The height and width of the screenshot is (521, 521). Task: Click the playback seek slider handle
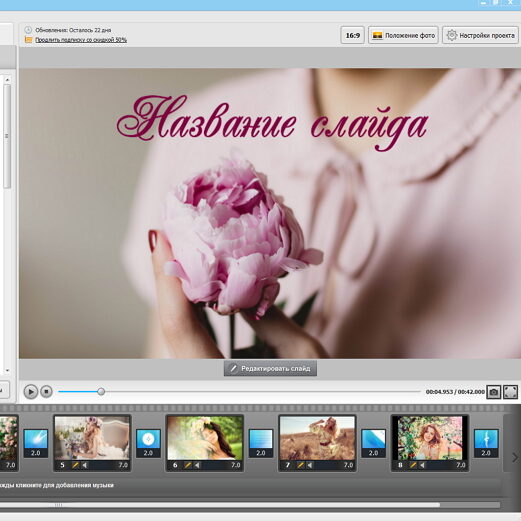(101, 391)
